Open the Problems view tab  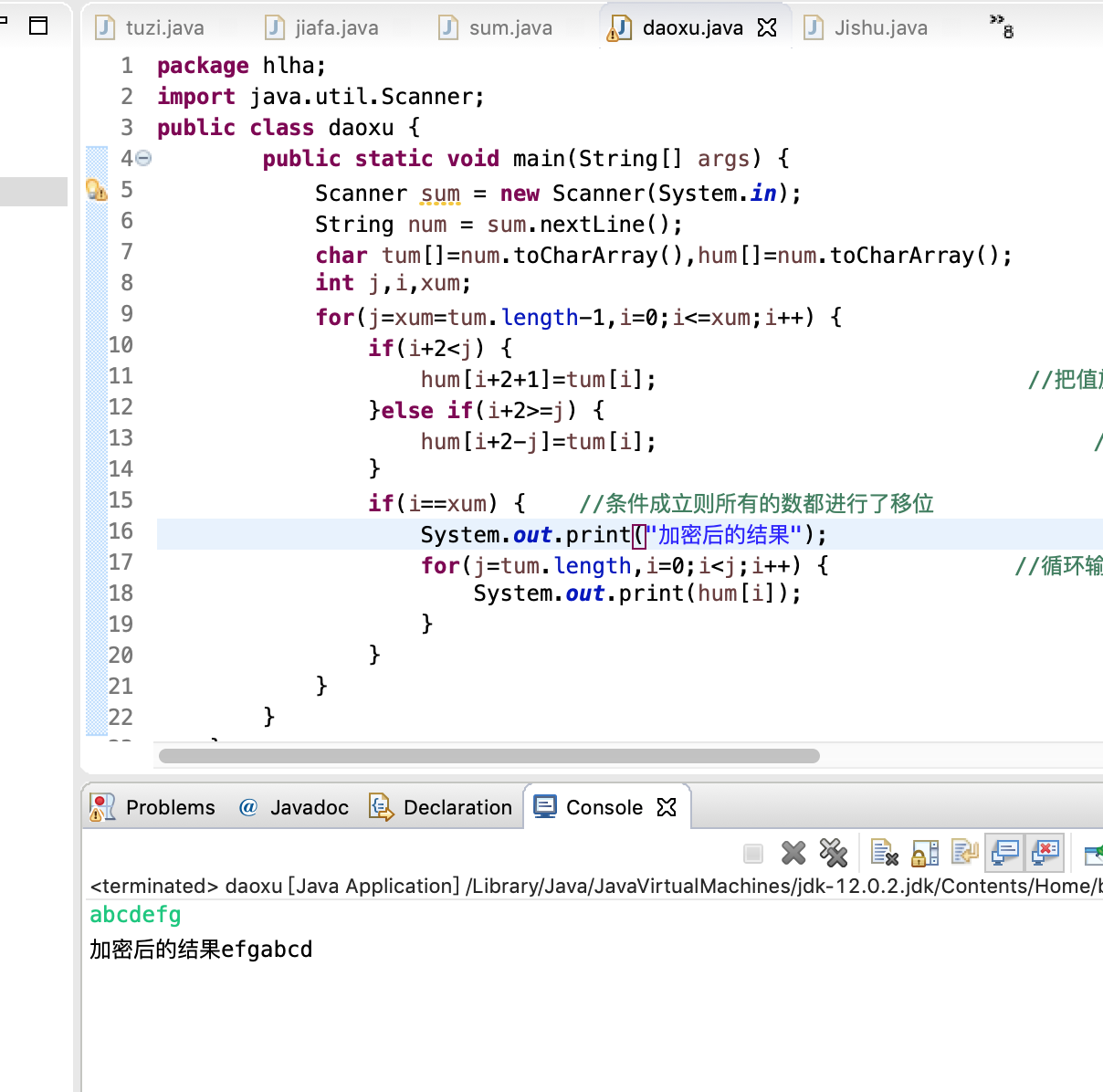click(170, 808)
